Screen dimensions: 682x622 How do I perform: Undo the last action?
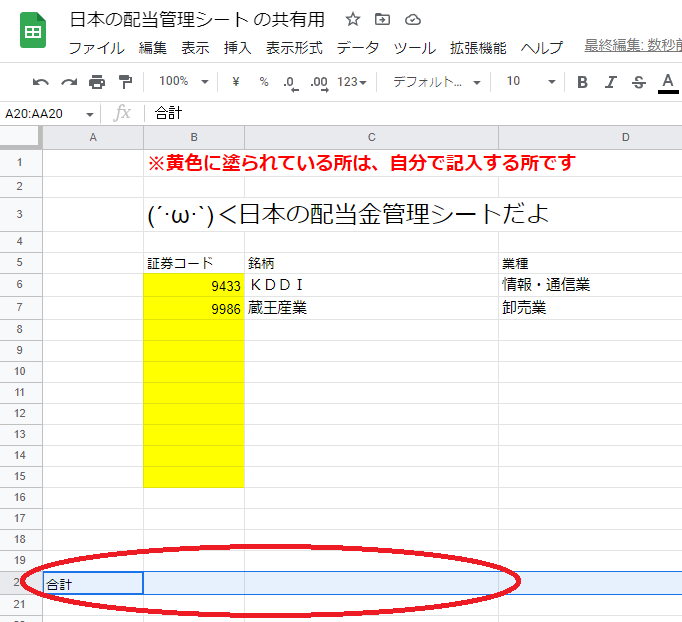click(x=41, y=82)
